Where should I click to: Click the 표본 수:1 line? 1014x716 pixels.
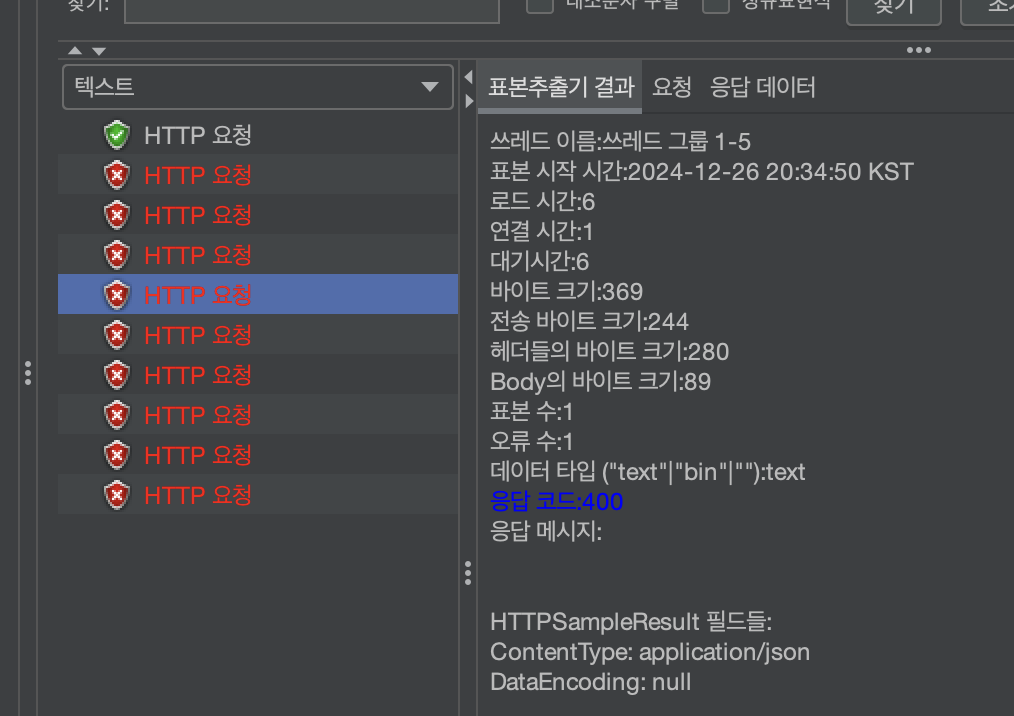click(531, 411)
